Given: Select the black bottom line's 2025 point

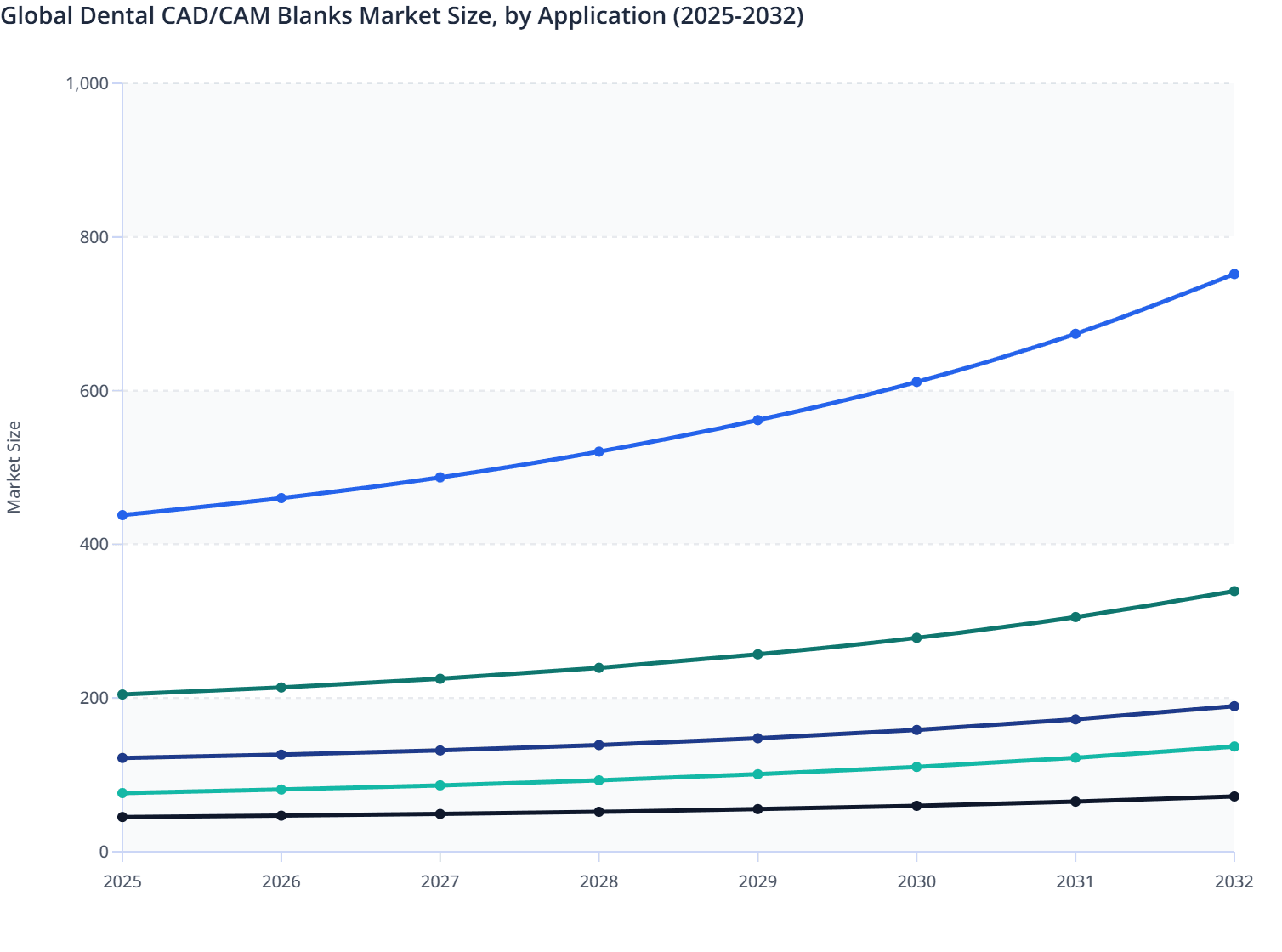Looking at the screenshot, I should point(122,817).
